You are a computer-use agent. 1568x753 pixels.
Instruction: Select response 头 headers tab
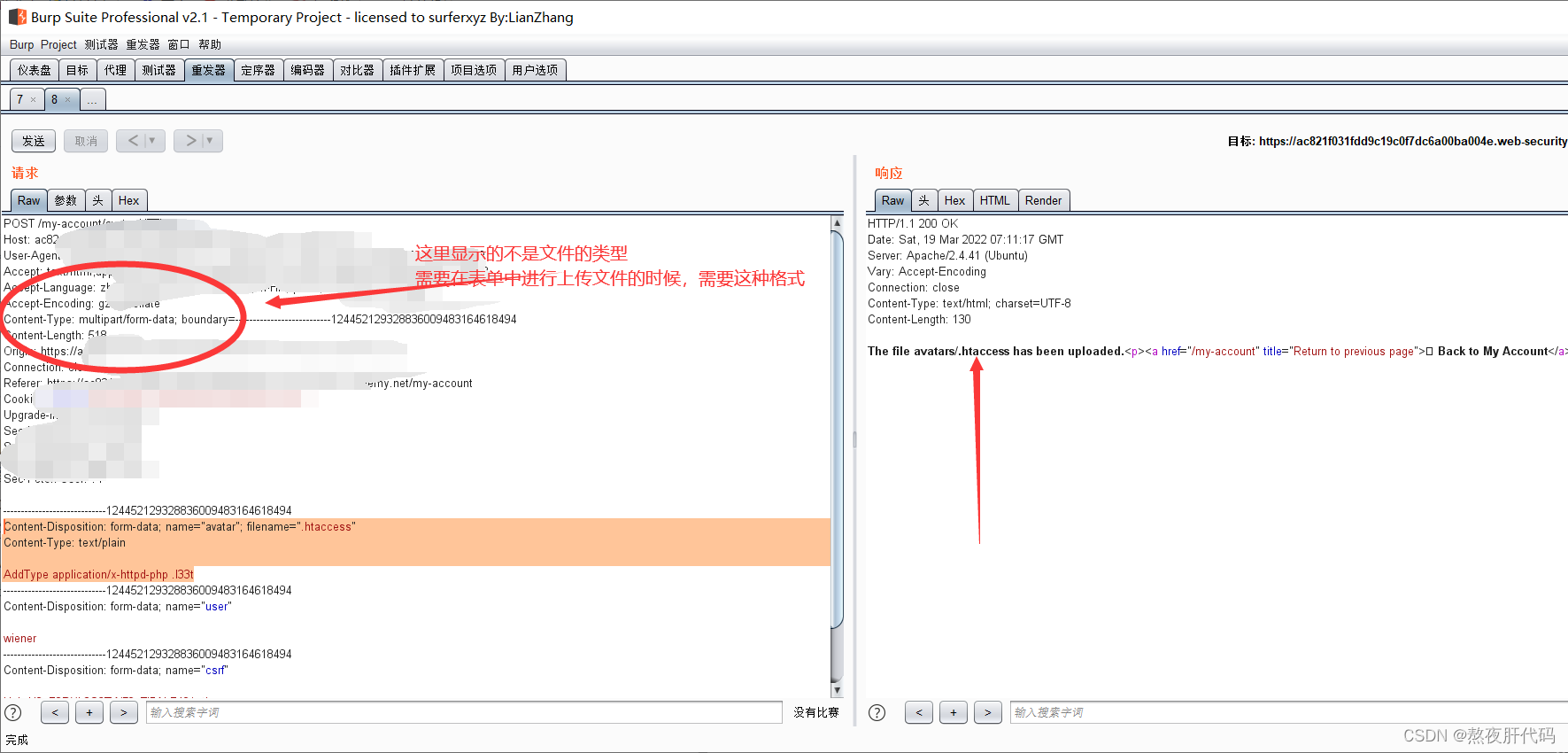tap(924, 201)
